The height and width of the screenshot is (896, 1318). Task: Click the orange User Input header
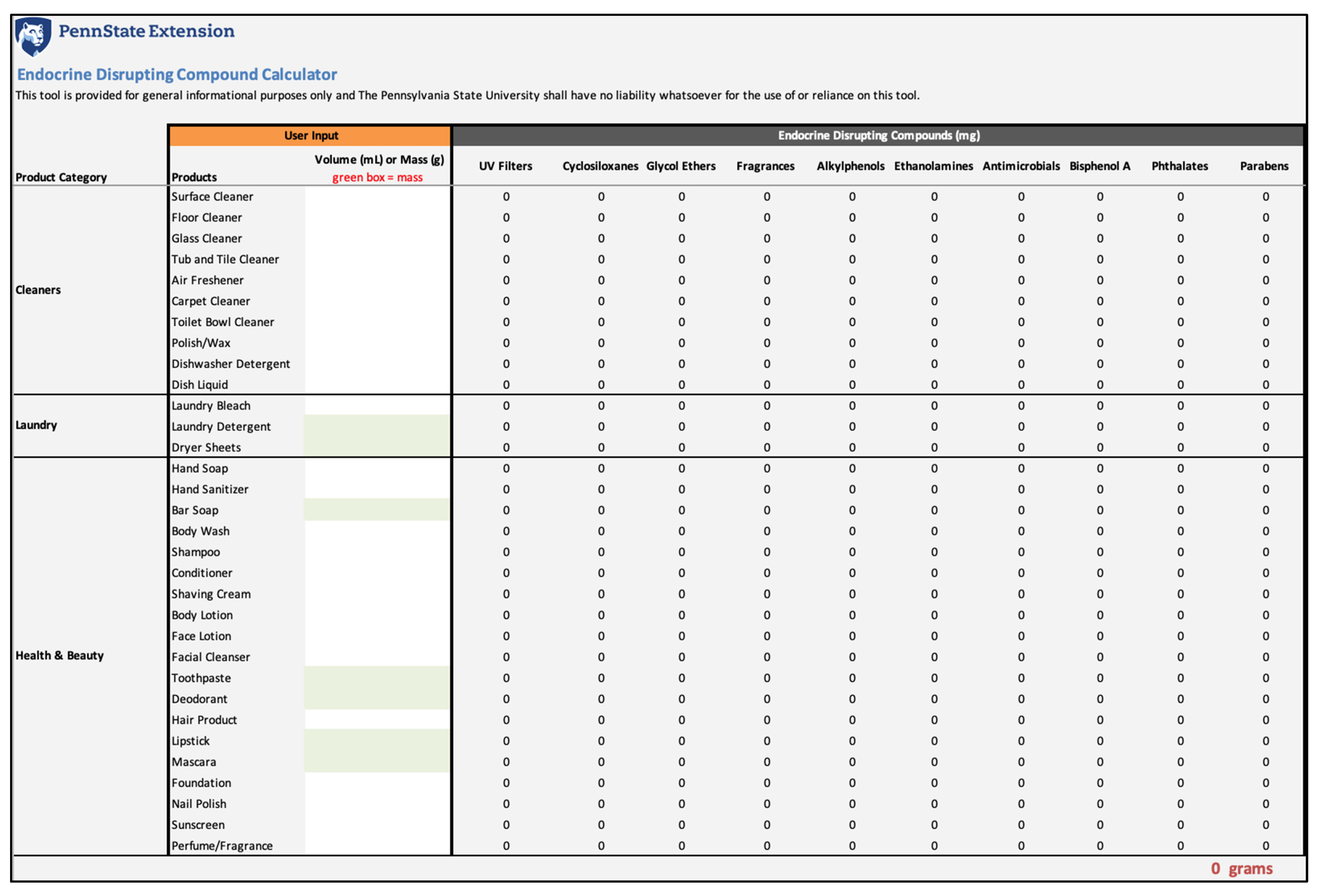coord(310,136)
